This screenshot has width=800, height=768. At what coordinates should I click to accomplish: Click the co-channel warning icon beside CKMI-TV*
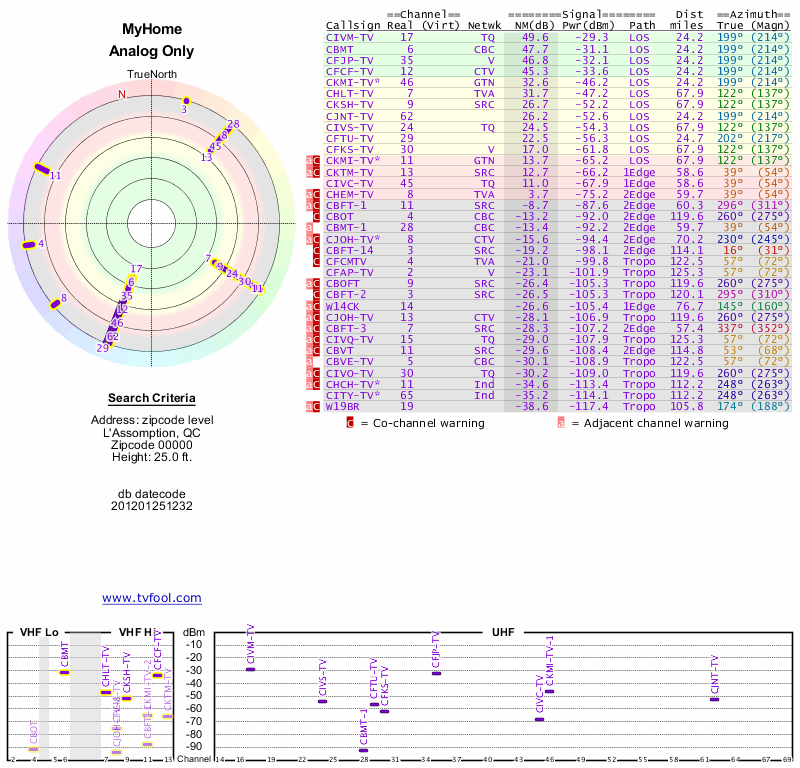316,160
